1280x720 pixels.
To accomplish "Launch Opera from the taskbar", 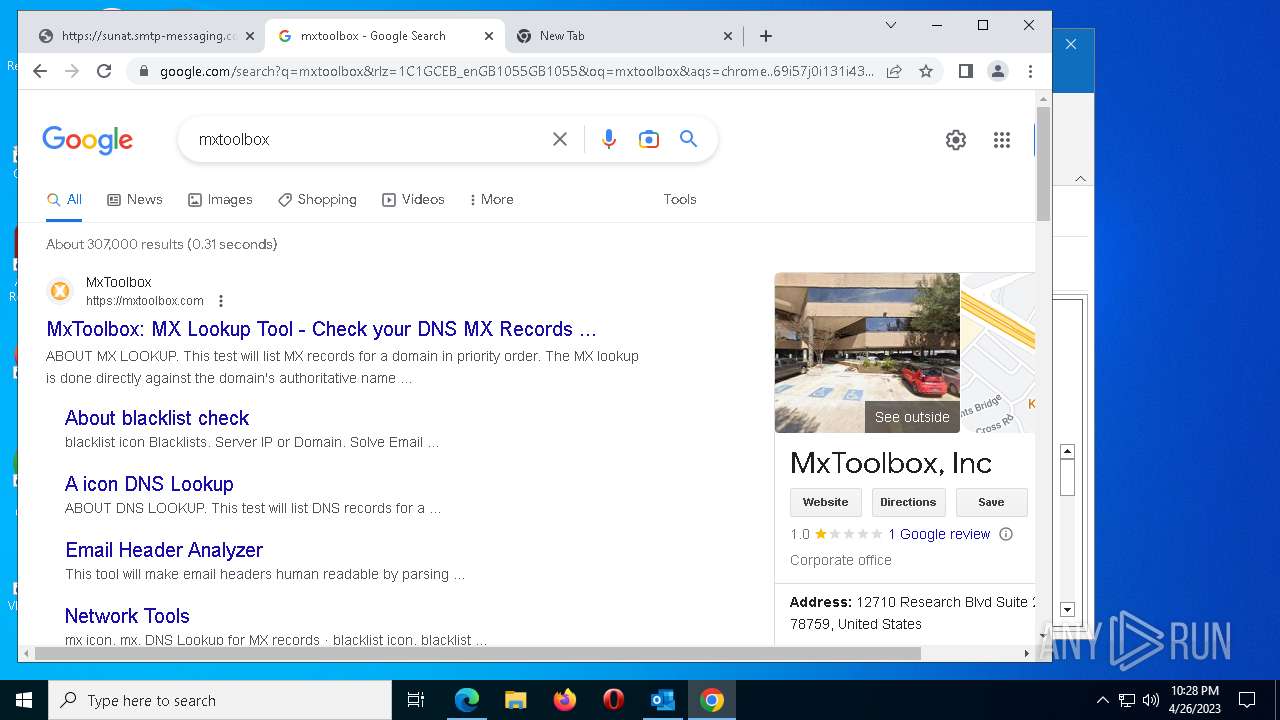I will pyautogui.click(x=614, y=700).
